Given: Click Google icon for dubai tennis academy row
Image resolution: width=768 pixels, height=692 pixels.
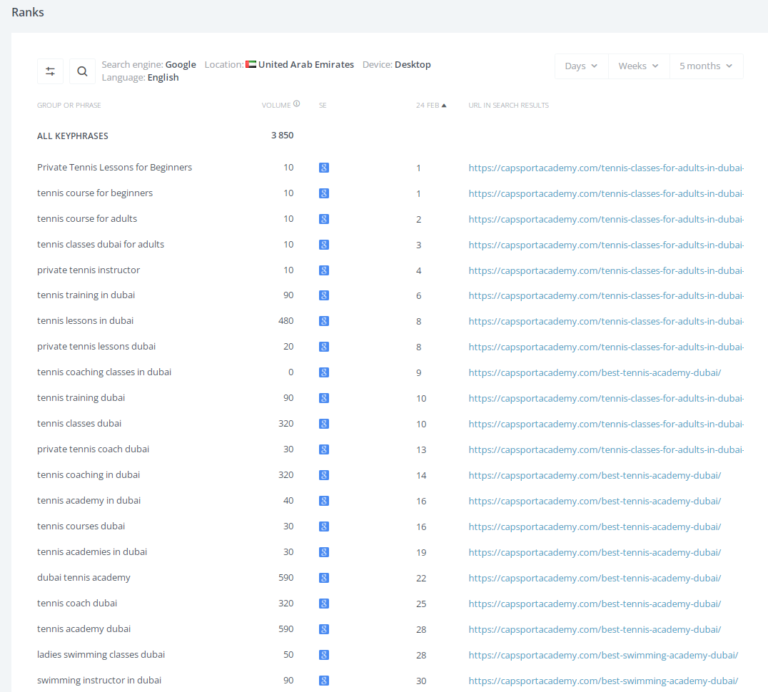Looking at the screenshot, I should click(x=324, y=578).
